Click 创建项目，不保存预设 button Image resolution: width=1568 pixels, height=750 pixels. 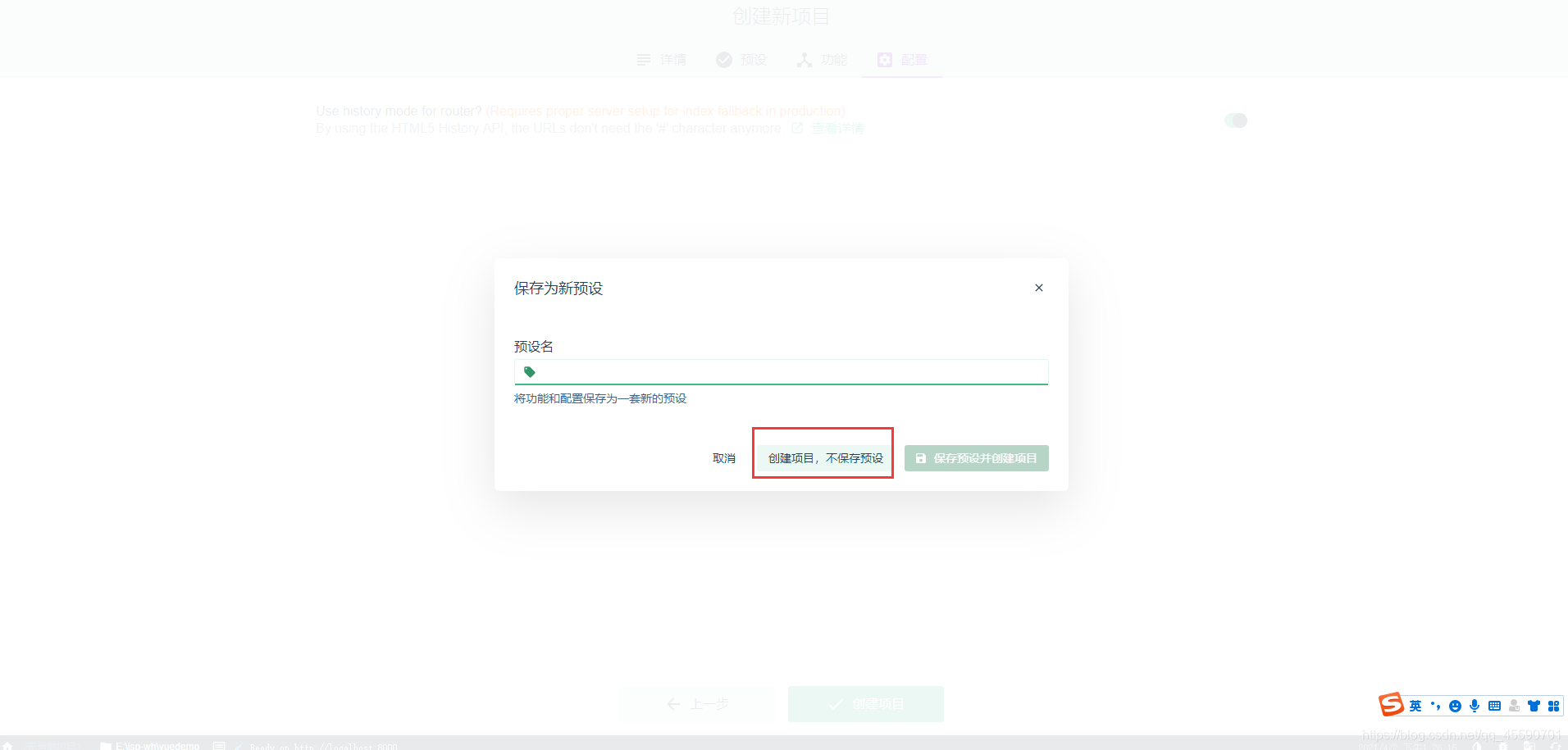tap(826, 458)
